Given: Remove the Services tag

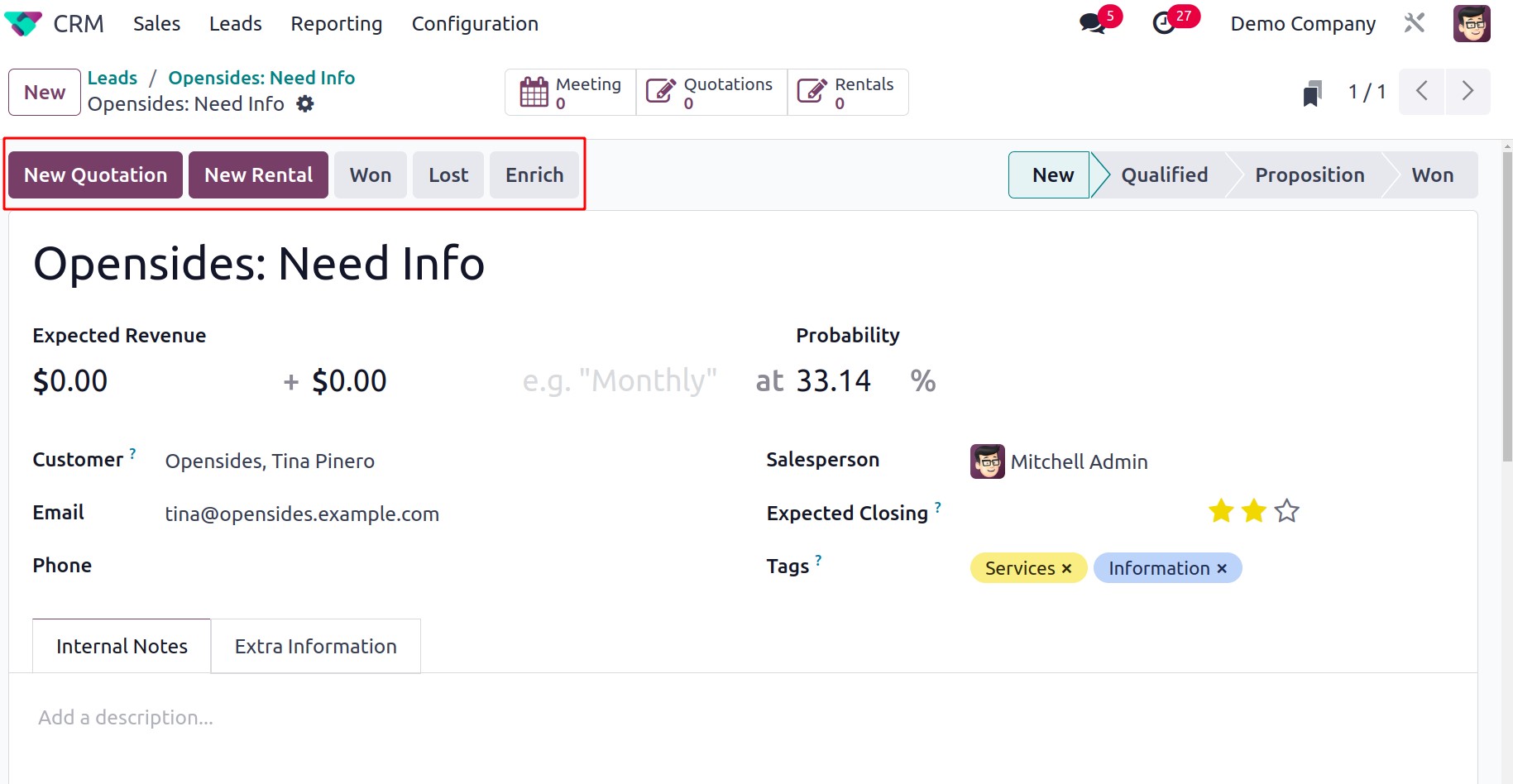Looking at the screenshot, I should click(1066, 569).
